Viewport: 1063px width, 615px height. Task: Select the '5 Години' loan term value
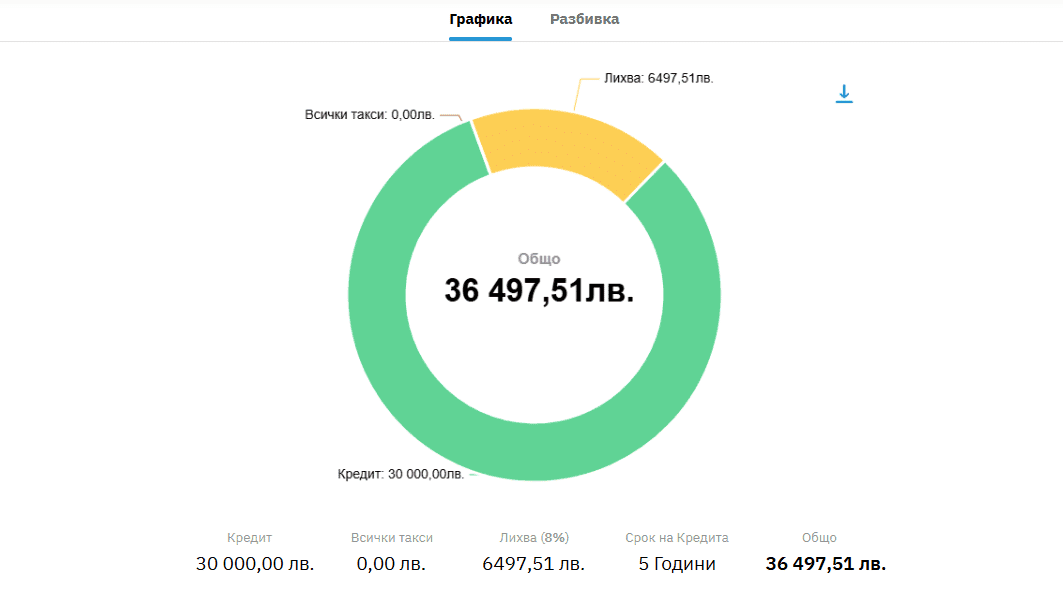pos(677,564)
